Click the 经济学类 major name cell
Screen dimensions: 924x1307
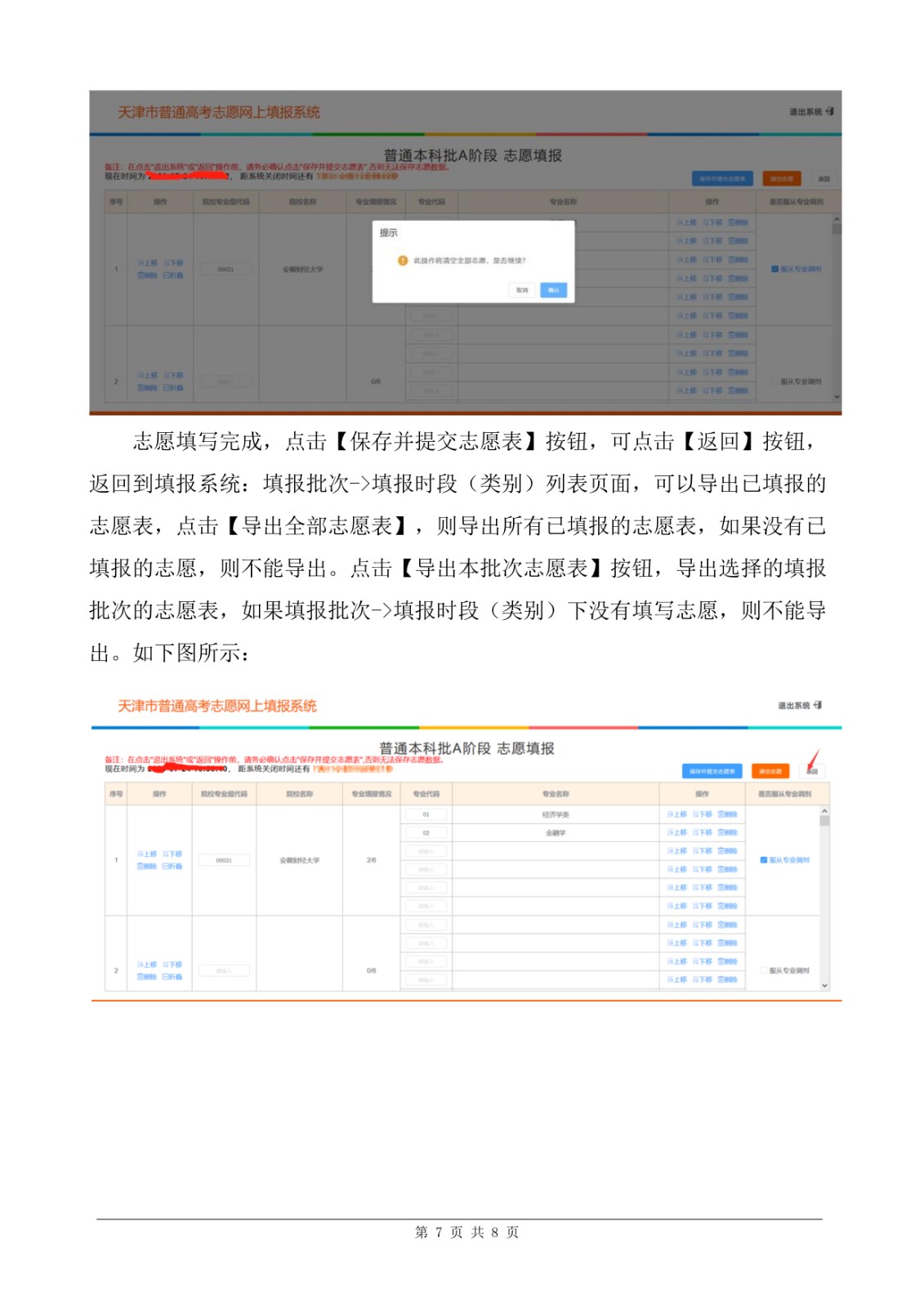tap(556, 814)
